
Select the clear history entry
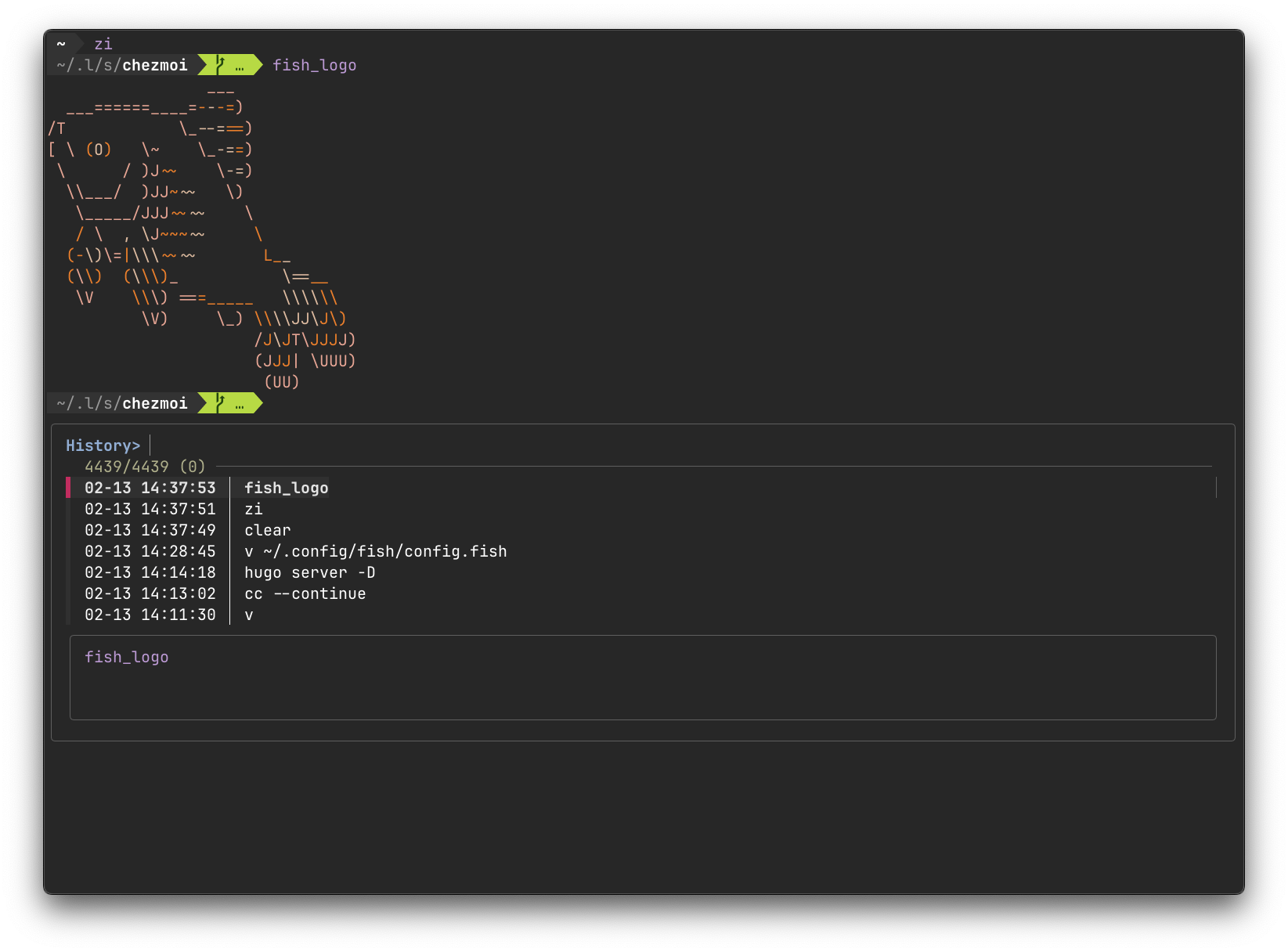(x=267, y=530)
